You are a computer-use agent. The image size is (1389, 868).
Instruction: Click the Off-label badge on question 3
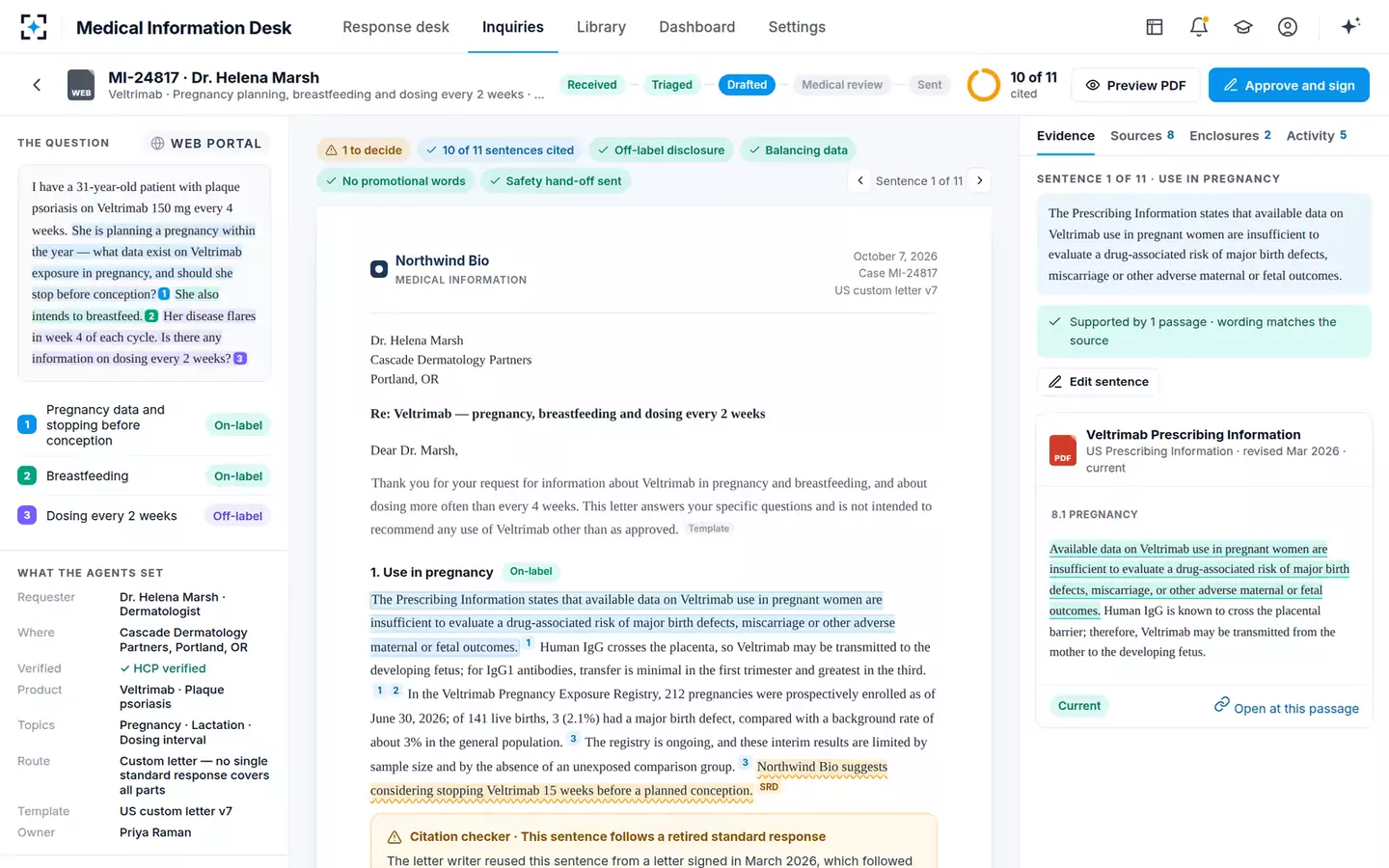pyautogui.click(x=237, y=516)
